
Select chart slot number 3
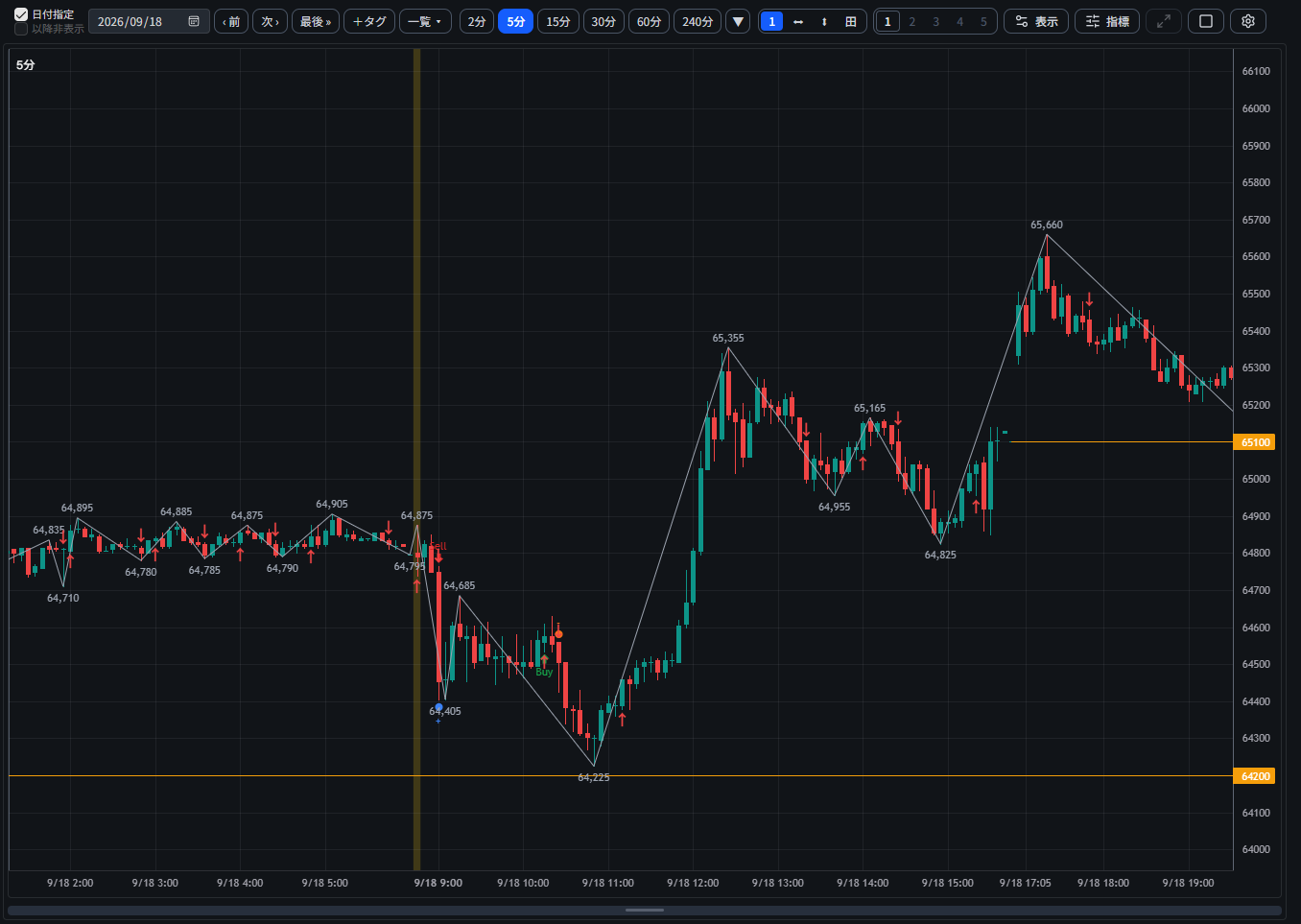coord(935,21)
